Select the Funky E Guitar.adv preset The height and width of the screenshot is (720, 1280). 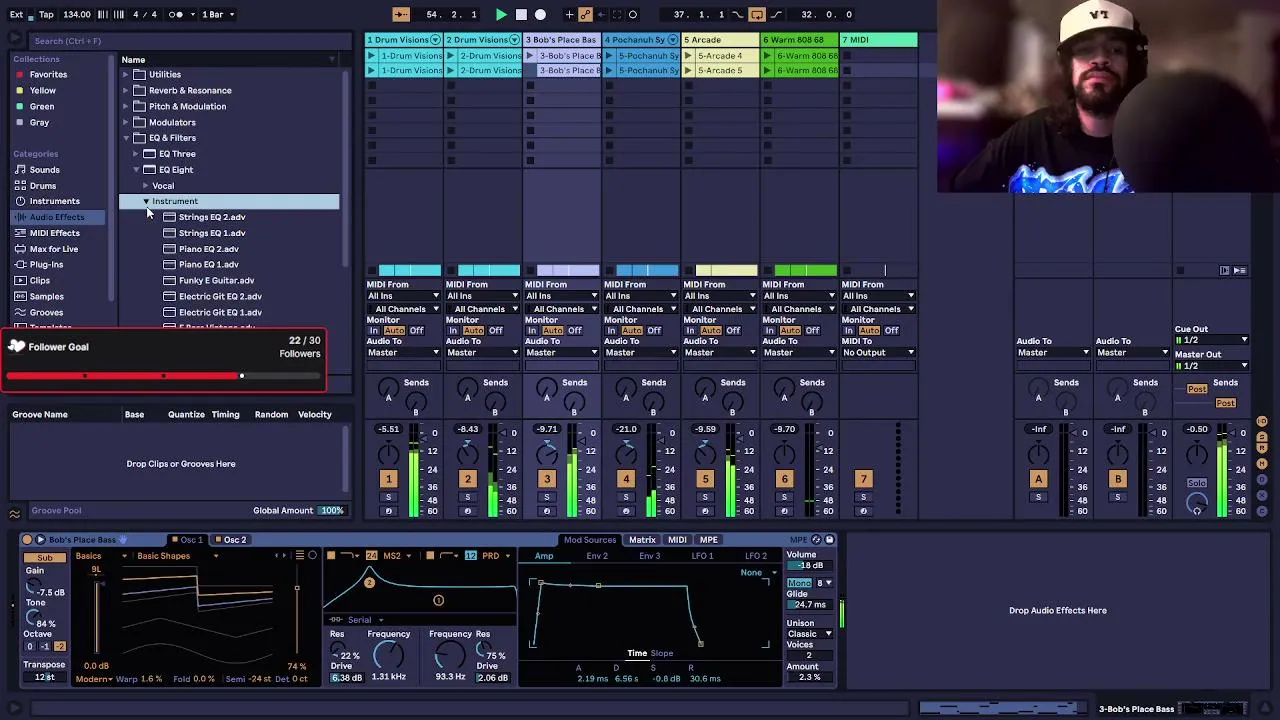[216, 281]
